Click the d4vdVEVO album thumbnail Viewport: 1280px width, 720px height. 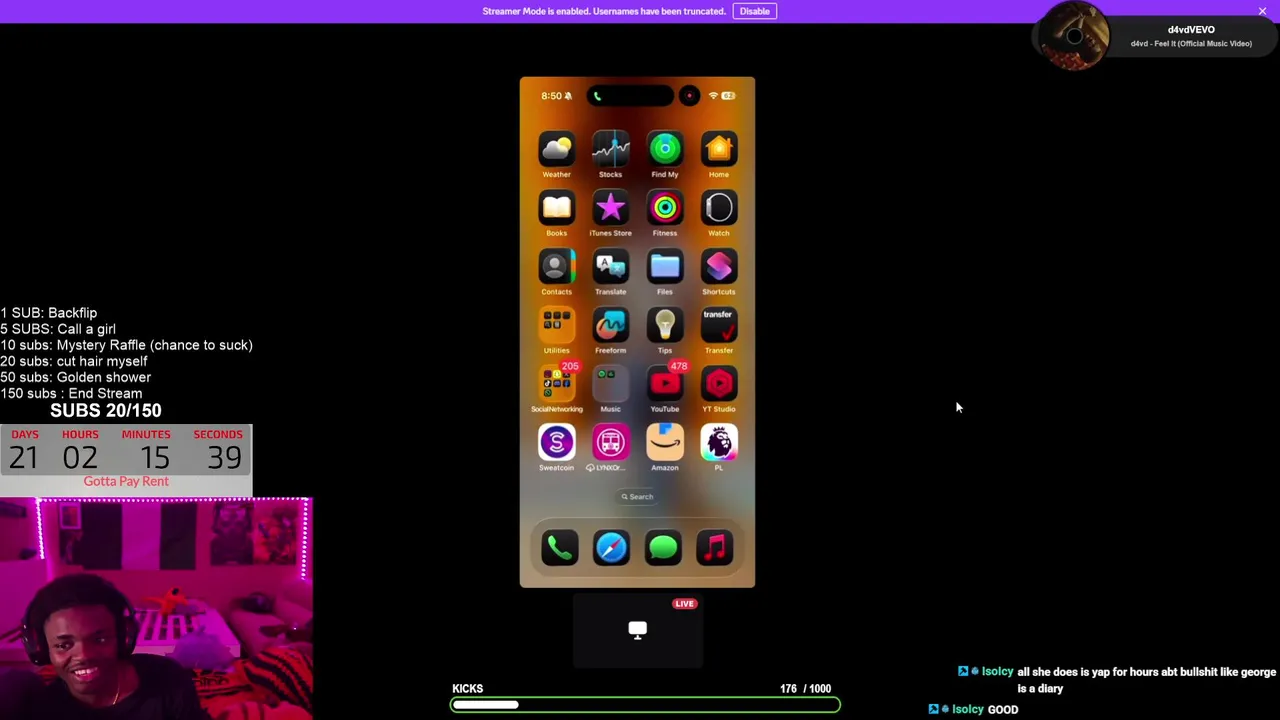pyautogui.click(x=1074, y=37)
